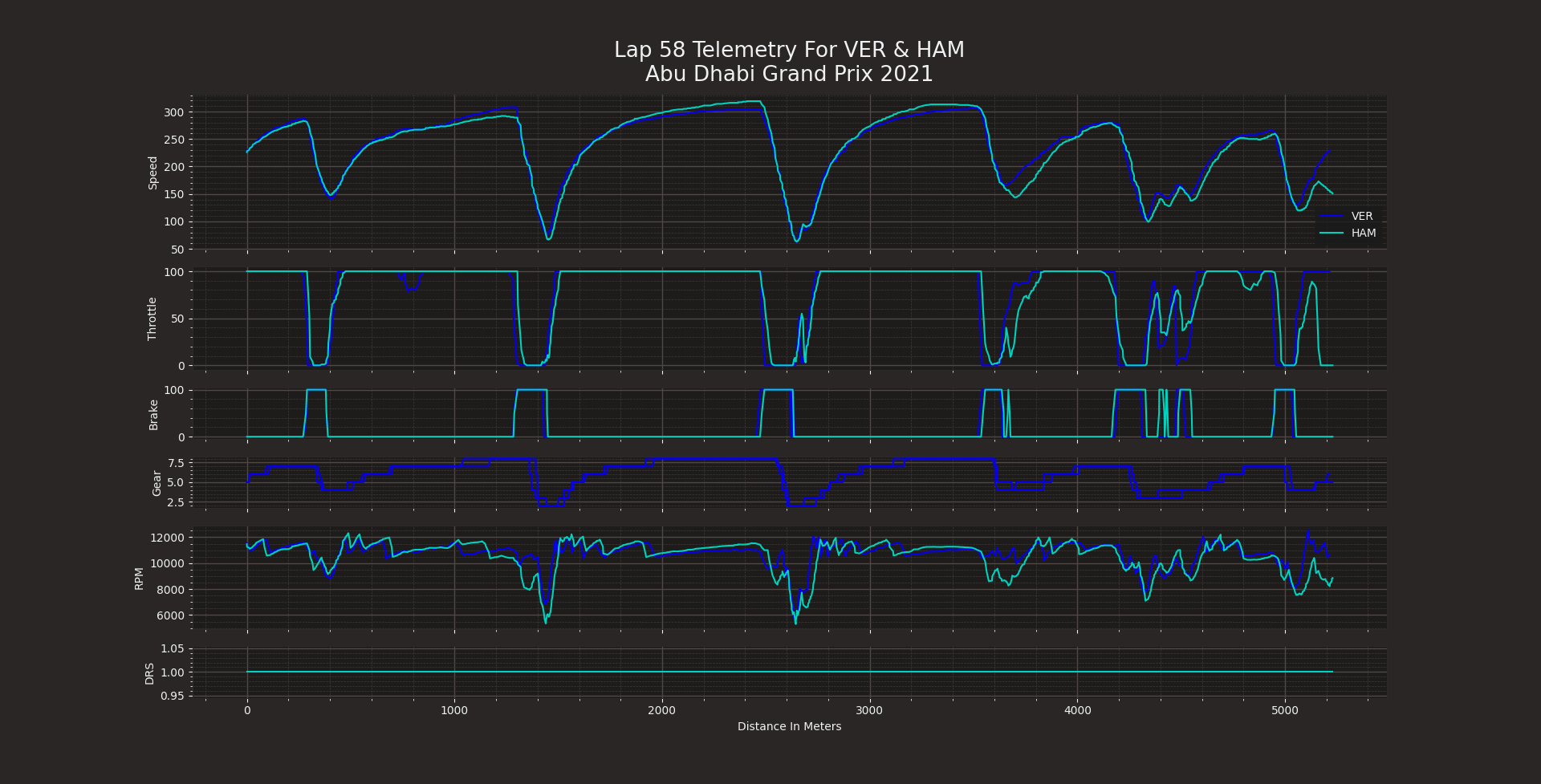Click the 10000 tick on the RPM axis
Viewport: 1541px width, 784px height.
[x=167, y=563]
